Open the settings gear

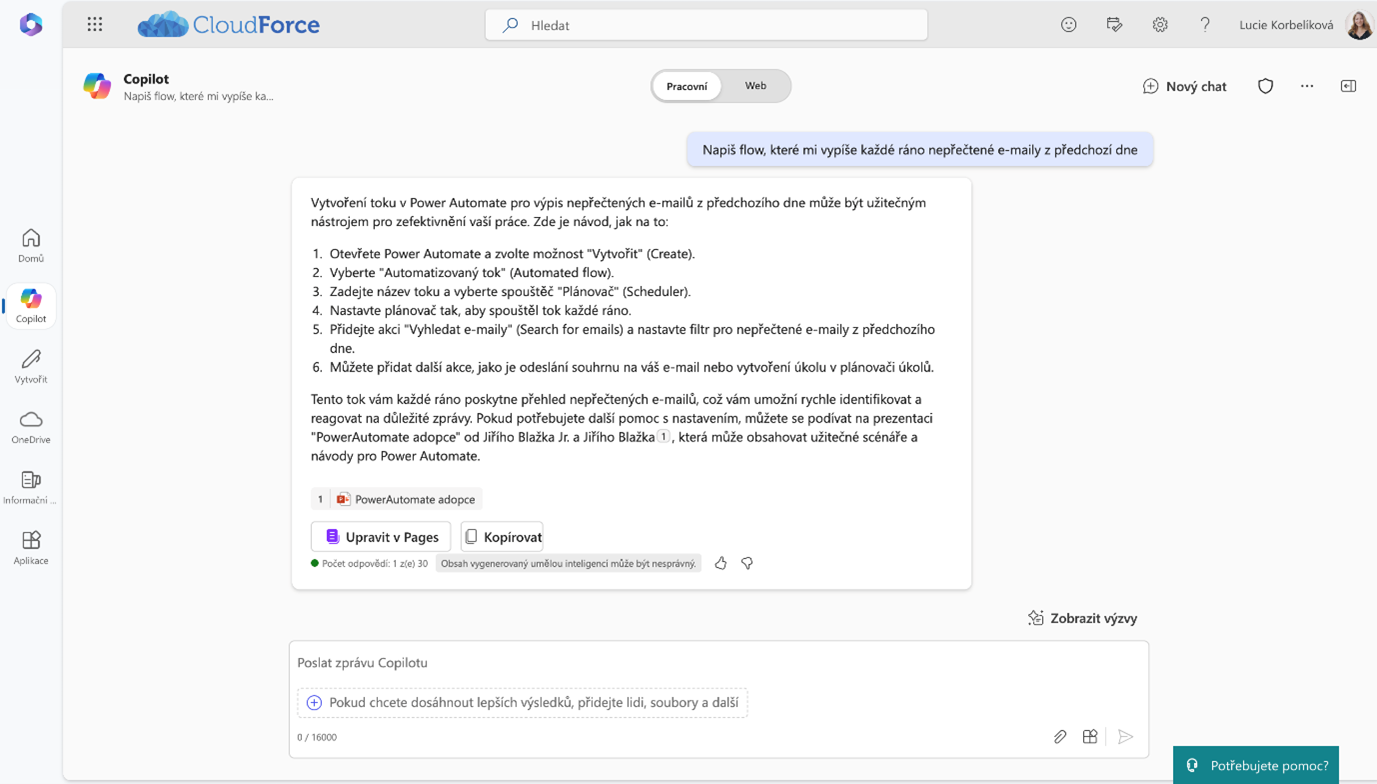click(1160, 25)
